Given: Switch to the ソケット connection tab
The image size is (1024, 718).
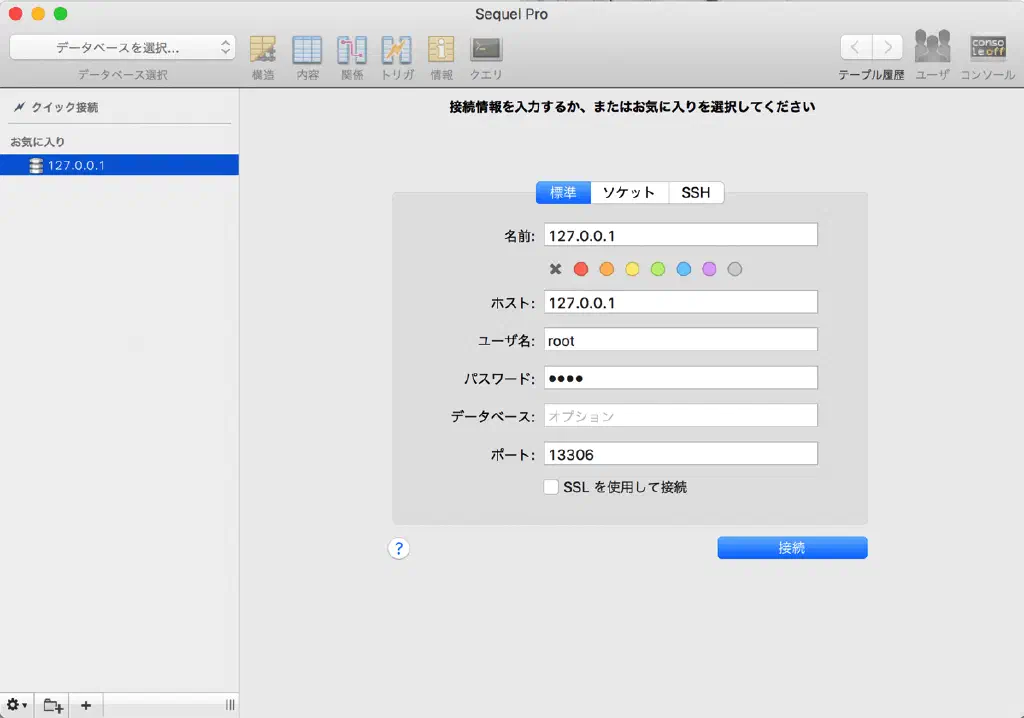Looking at the screenshot, I should (629, 193).
